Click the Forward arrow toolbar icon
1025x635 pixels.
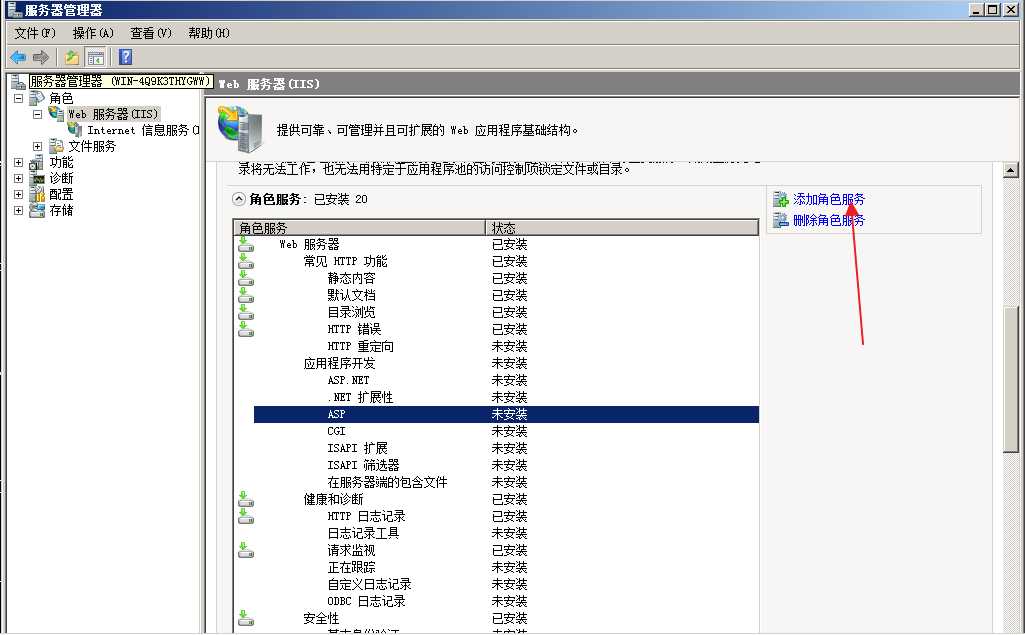point(41,58)
